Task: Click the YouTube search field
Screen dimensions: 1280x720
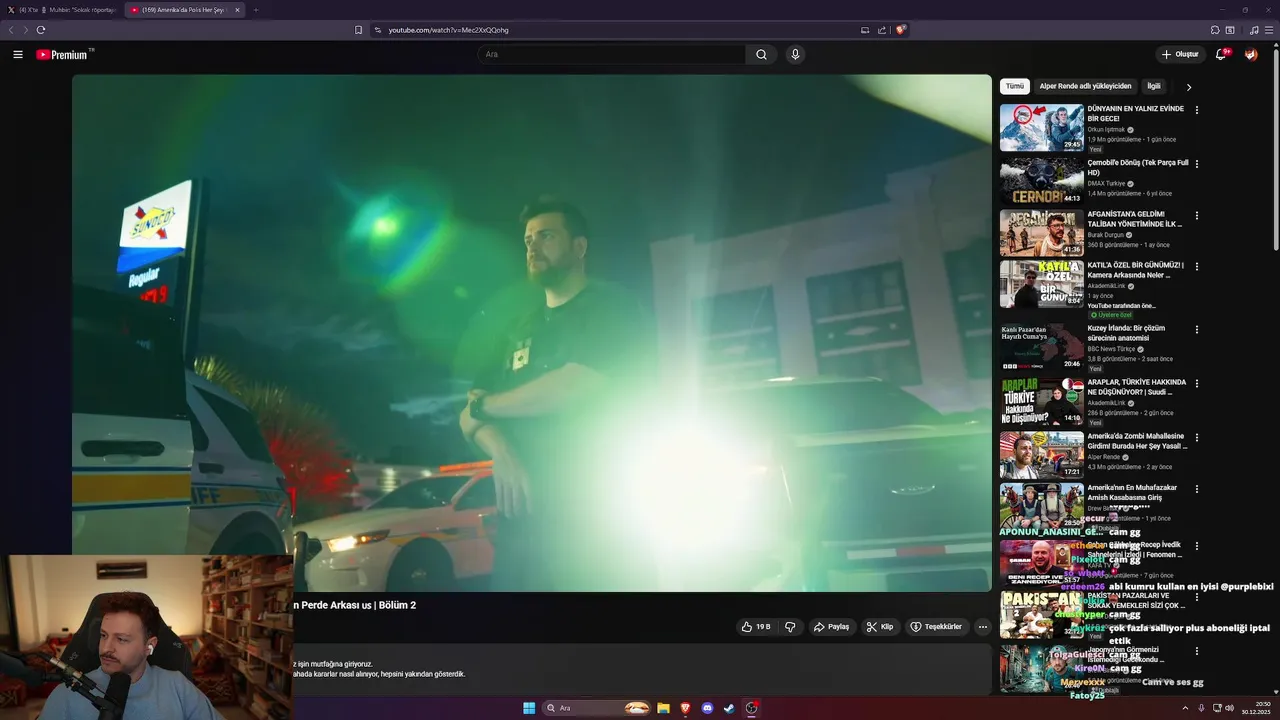Action: 611,55
